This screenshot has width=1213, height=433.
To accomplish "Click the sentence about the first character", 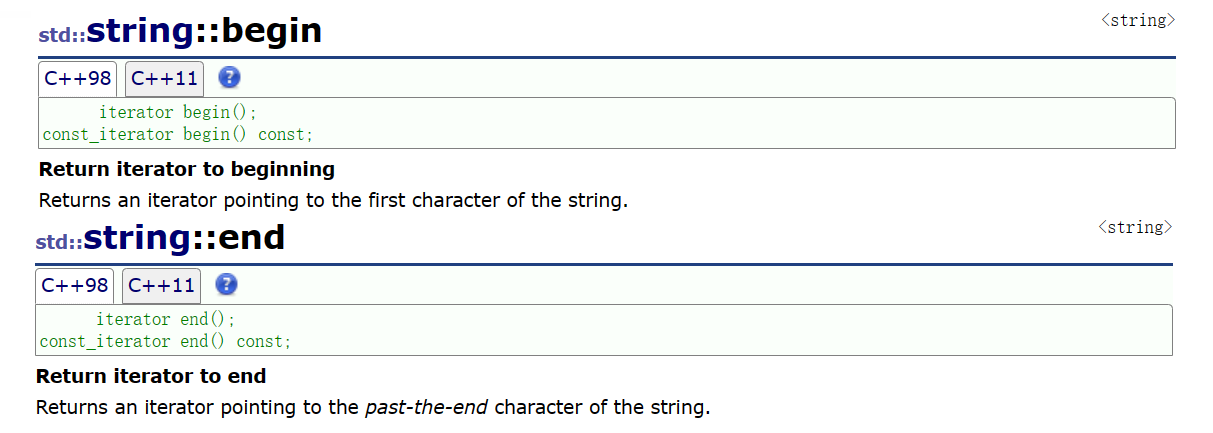I will (x=333, y=200).
